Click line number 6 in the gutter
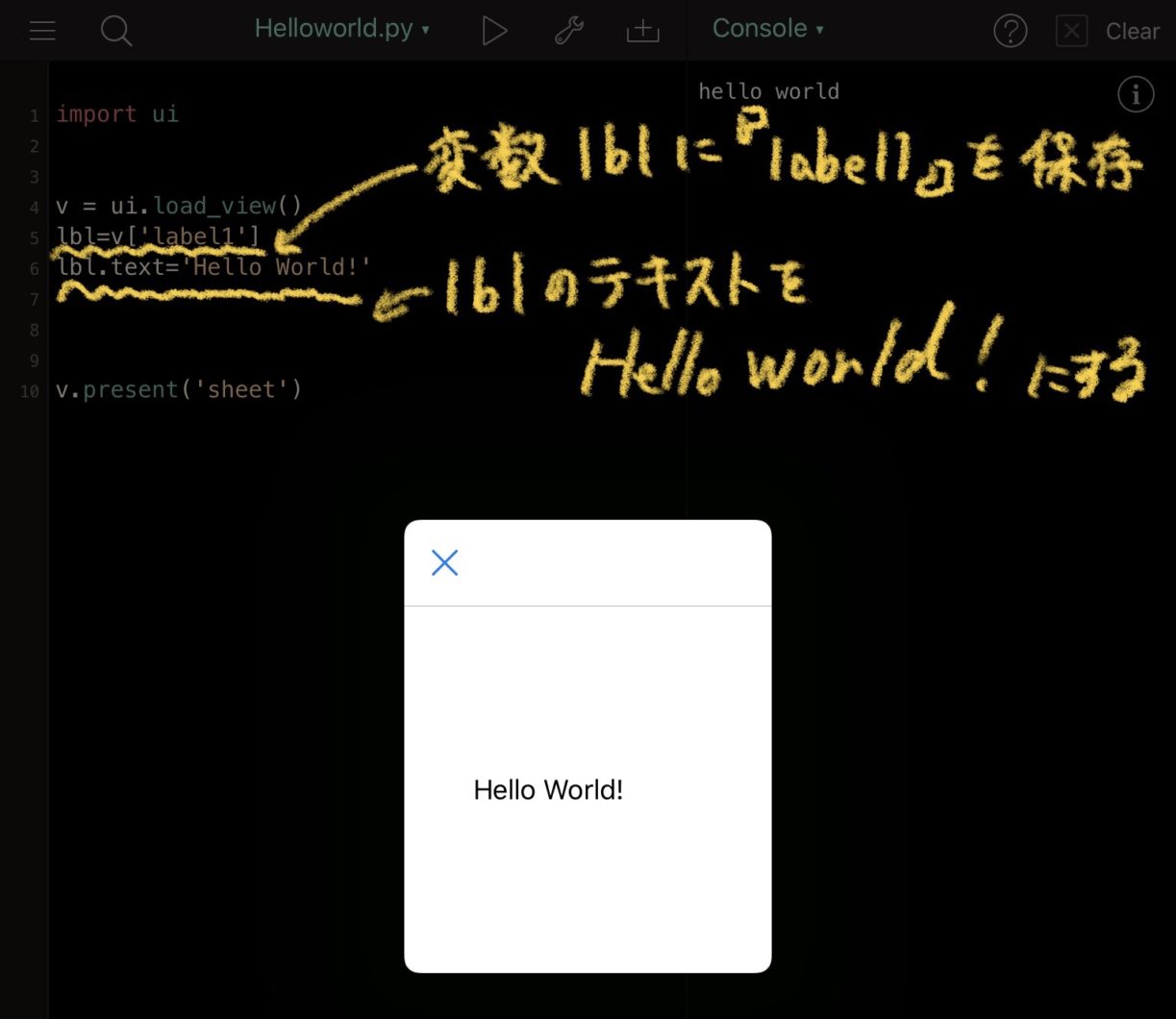Image resolution: width=1176 pixels, height=1019 pixels. (x=34, y=268)
